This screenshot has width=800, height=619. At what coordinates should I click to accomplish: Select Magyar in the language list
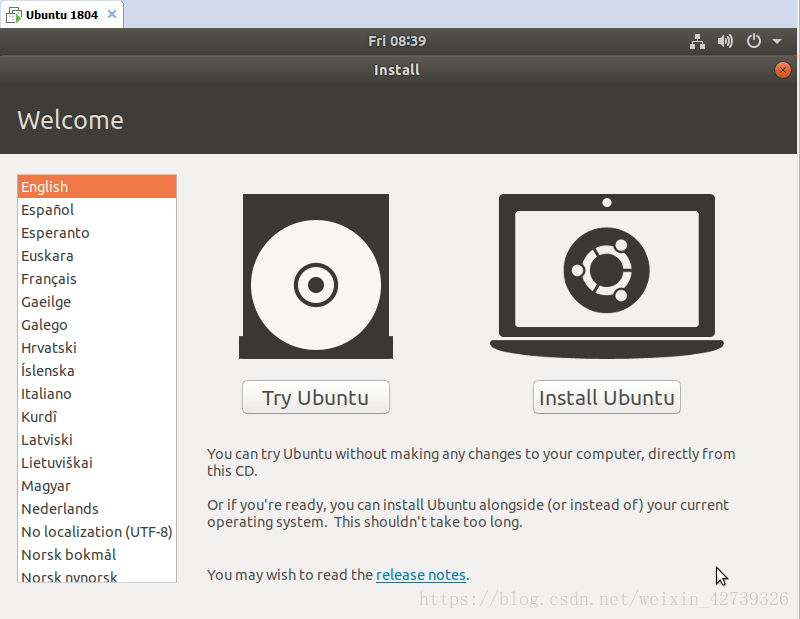[x=97, y=486]
